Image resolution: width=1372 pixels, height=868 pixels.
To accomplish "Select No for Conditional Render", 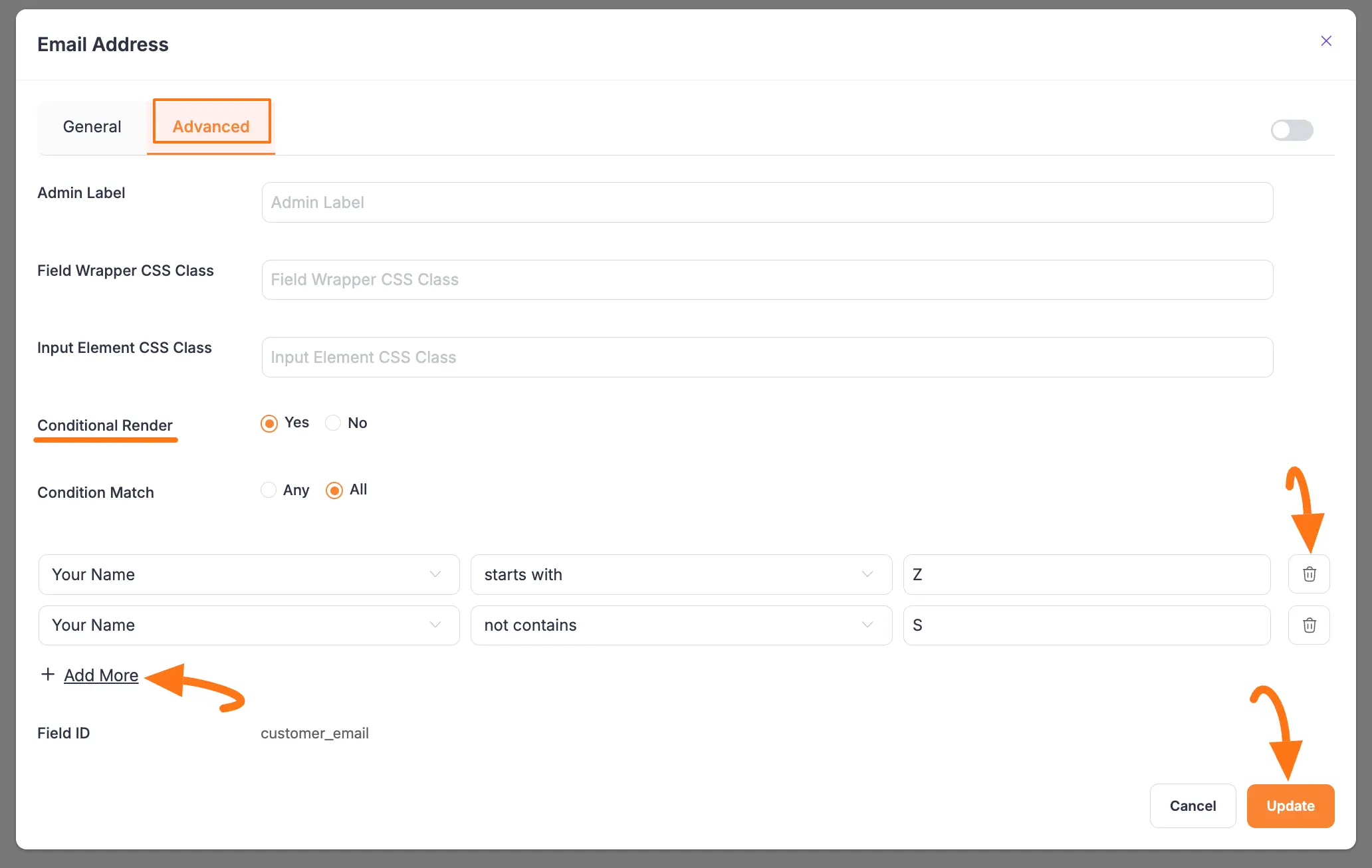I will [x=333, y=423].
